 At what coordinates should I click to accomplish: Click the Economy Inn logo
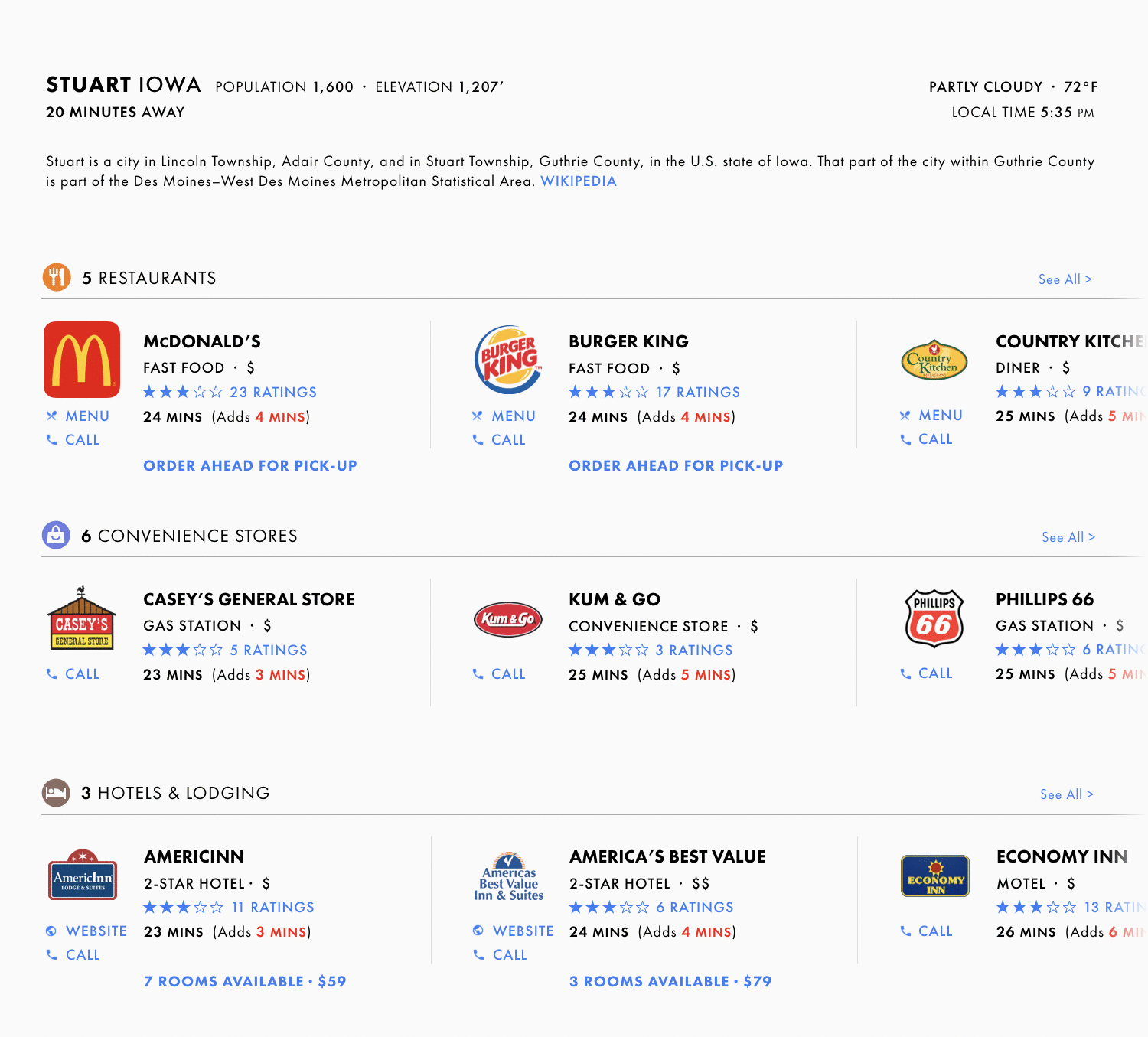pyautogui.click(x=935, y=876)
